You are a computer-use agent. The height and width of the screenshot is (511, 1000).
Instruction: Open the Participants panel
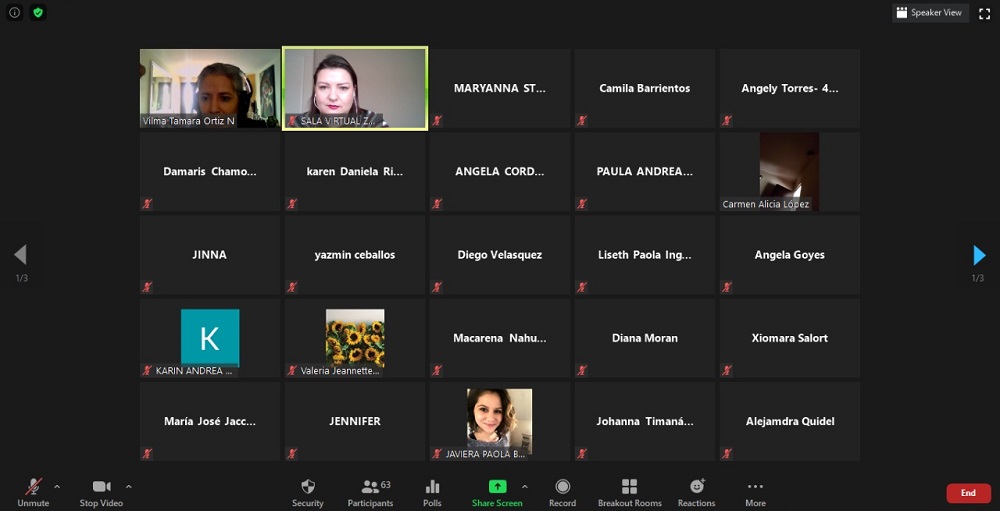370,487
